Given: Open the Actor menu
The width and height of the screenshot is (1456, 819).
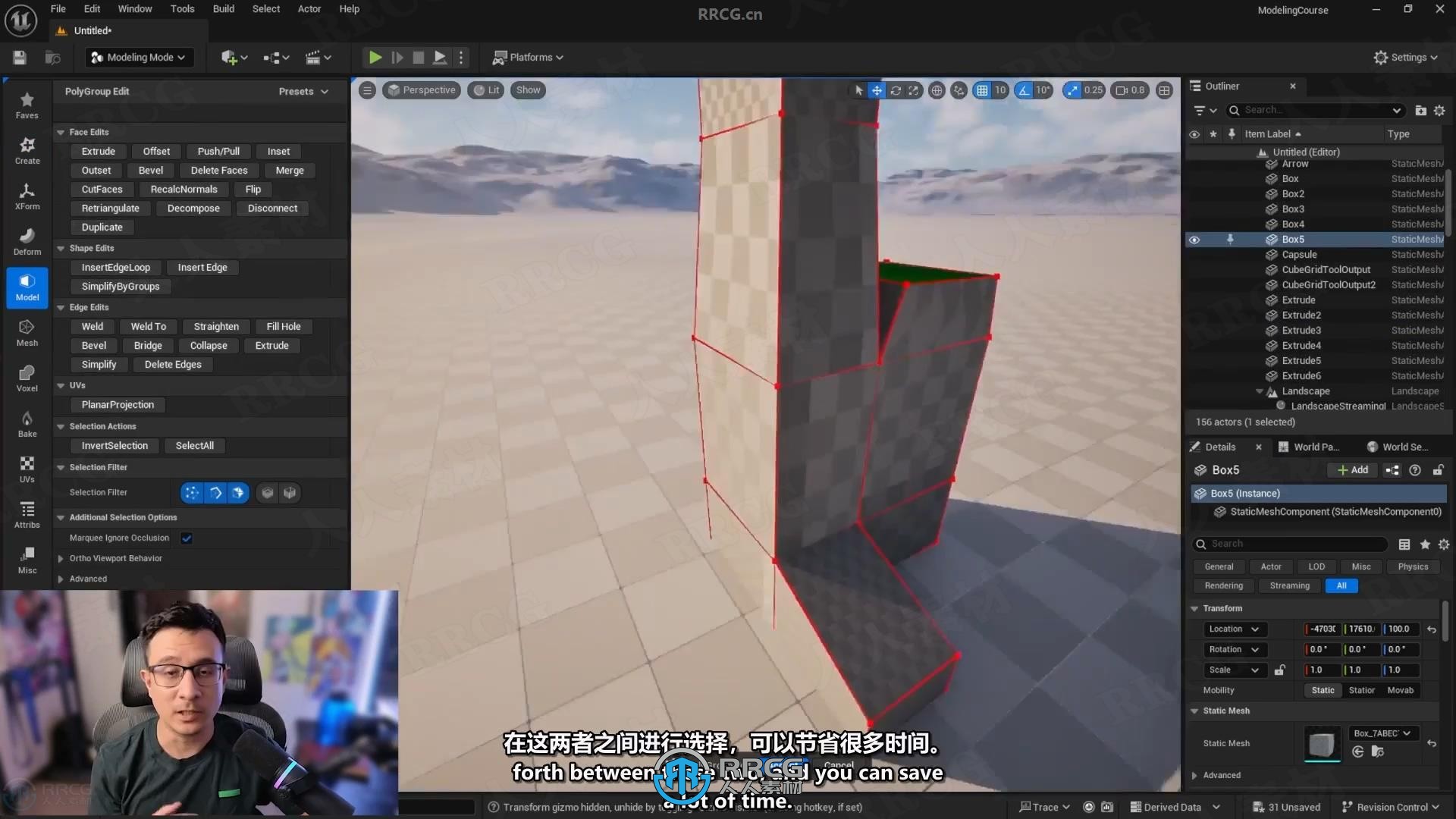Looking at the screenshot, I should (309, 9).
